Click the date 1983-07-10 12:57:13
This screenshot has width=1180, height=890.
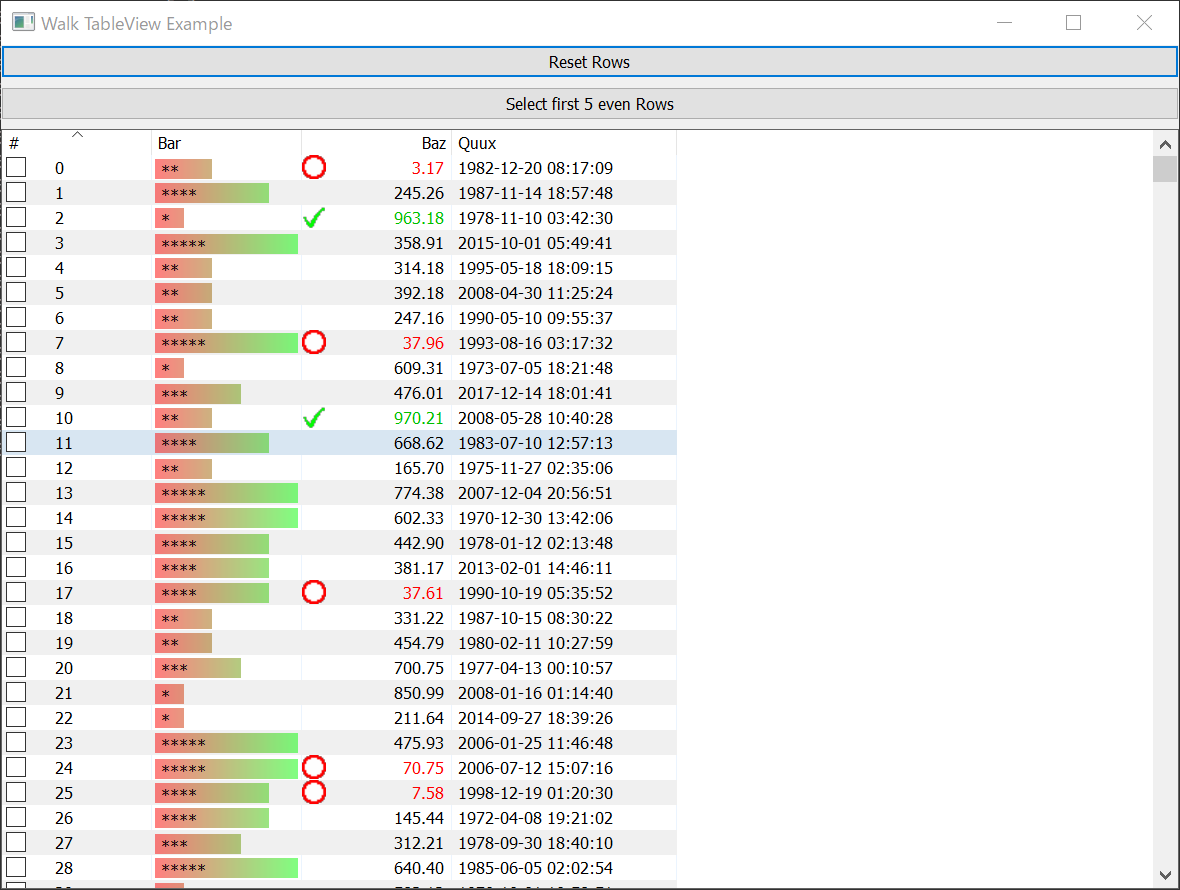pyautogui.click(x=535, y=443)
